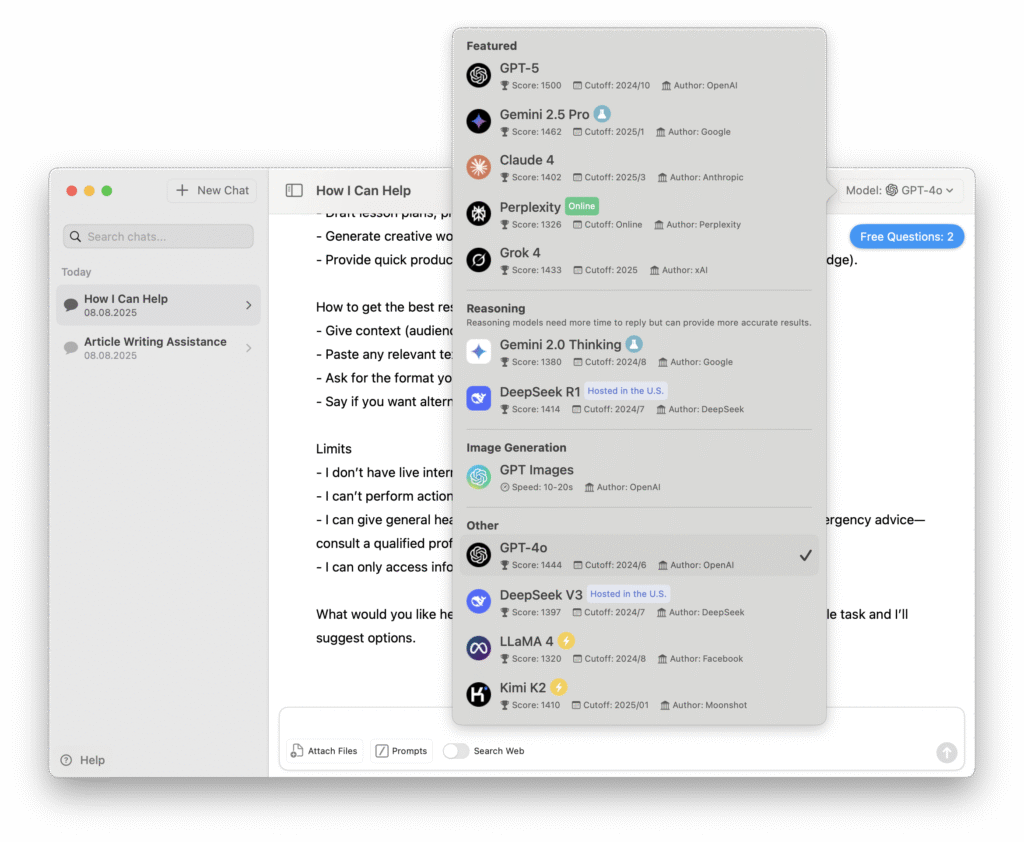
Task: Click the 'Reasoning' section heading
Action: (x=495, y=308)
